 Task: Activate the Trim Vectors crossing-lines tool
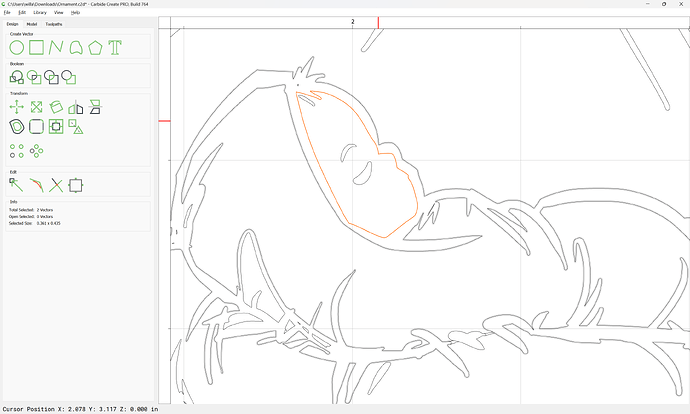pos(56,185)
